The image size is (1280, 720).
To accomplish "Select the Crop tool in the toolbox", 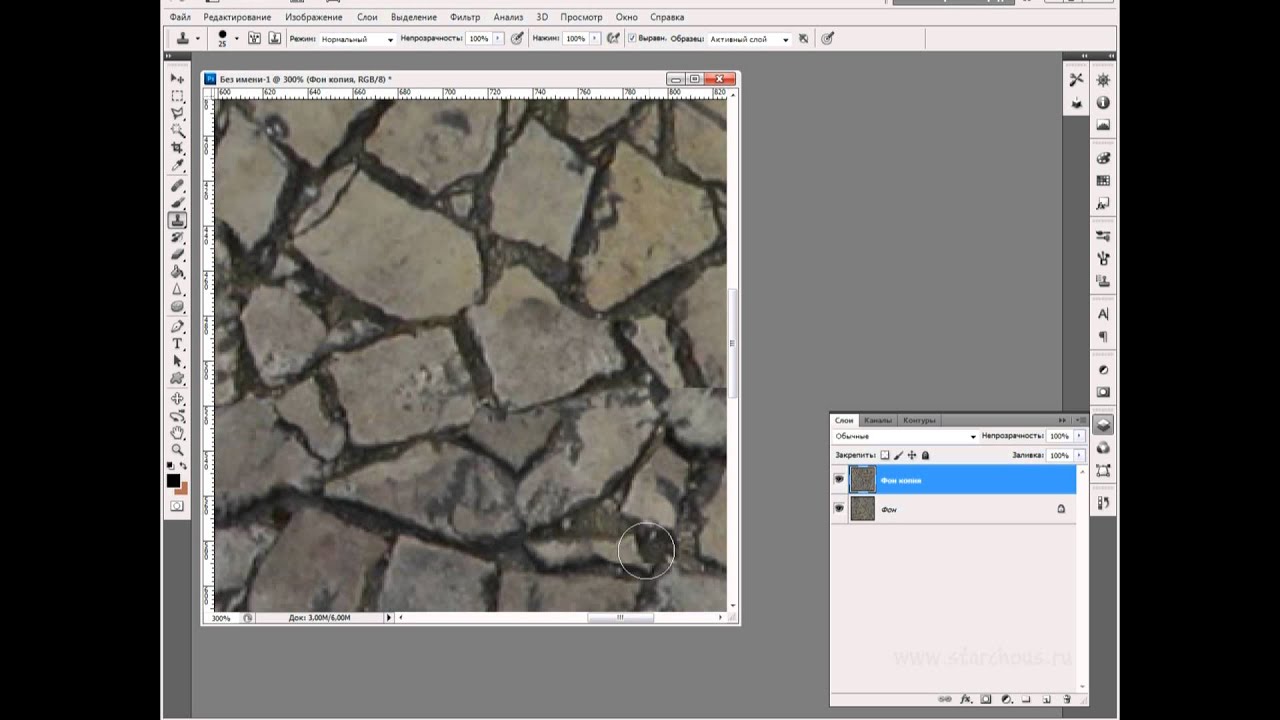I will tap(177, 148).
